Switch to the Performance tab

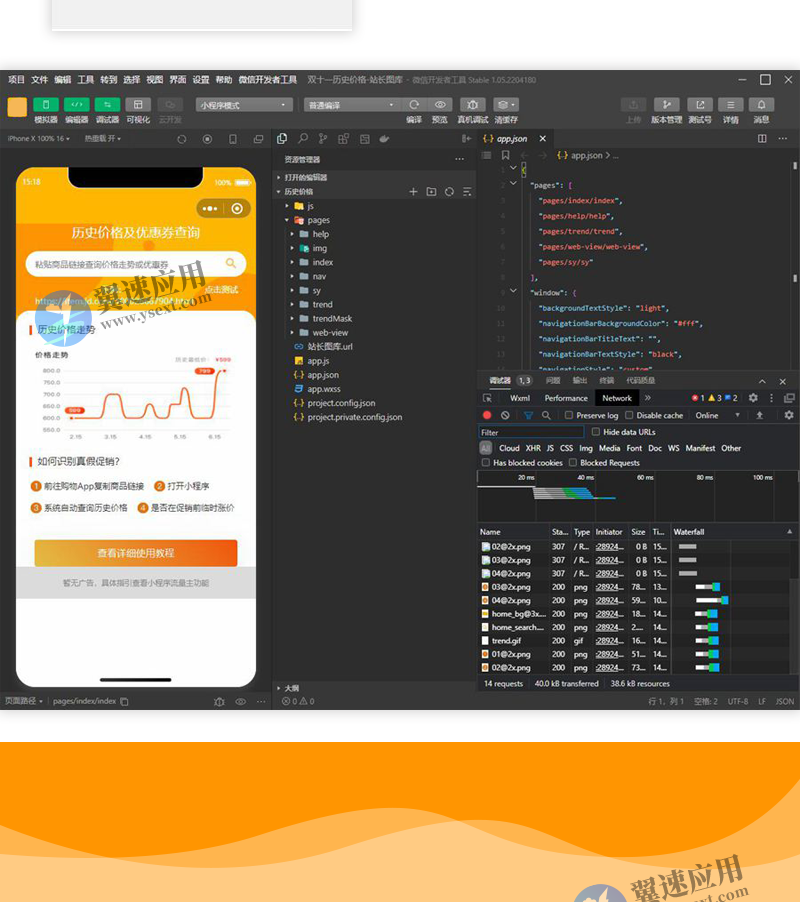tap(566, 398)
